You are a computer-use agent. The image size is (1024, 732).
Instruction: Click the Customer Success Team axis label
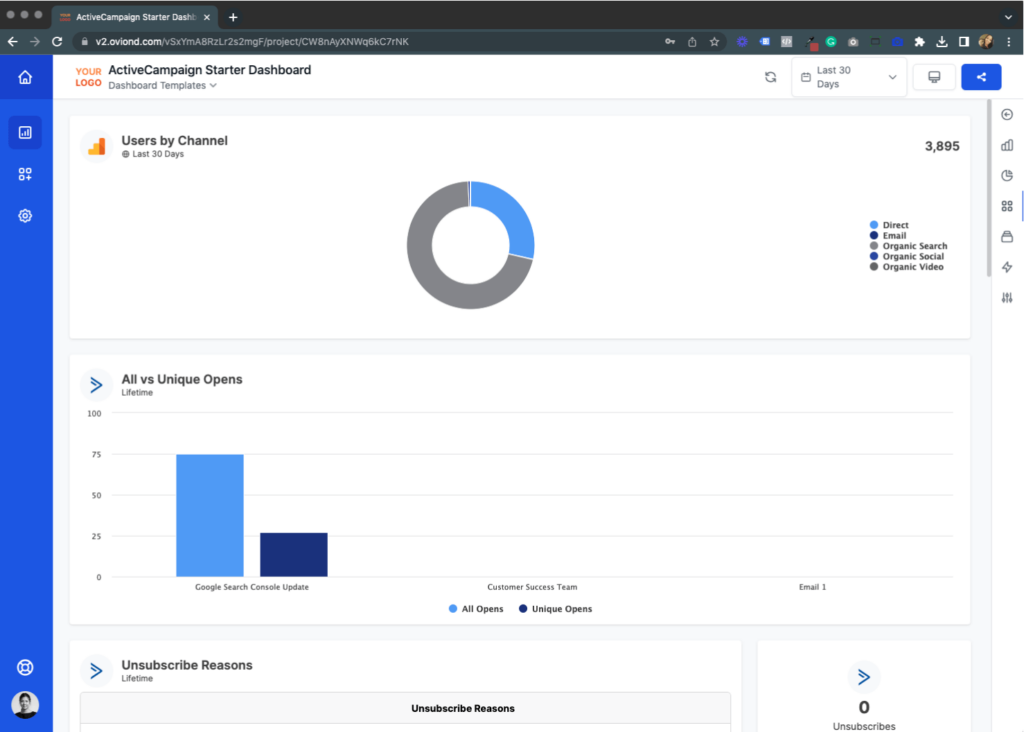pos(532,587)
